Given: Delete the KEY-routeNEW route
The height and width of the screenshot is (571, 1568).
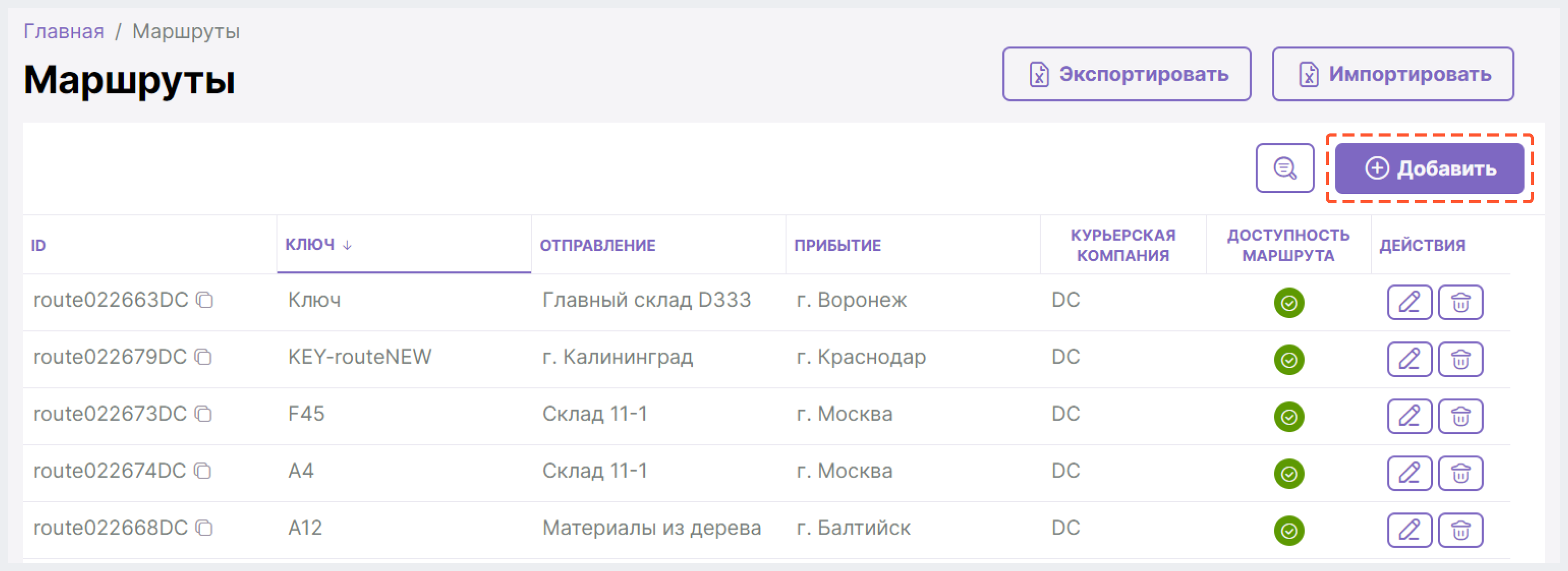Looking at the screenshot, I should point(1460,359).
